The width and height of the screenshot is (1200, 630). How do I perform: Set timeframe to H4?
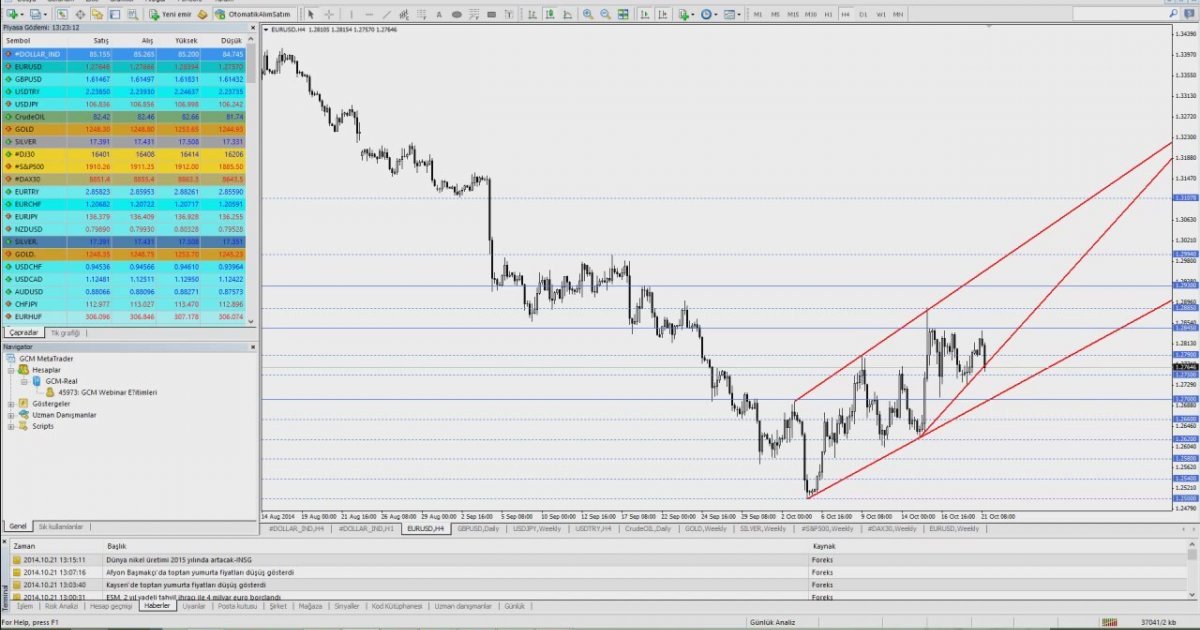[x=845, y=15]
